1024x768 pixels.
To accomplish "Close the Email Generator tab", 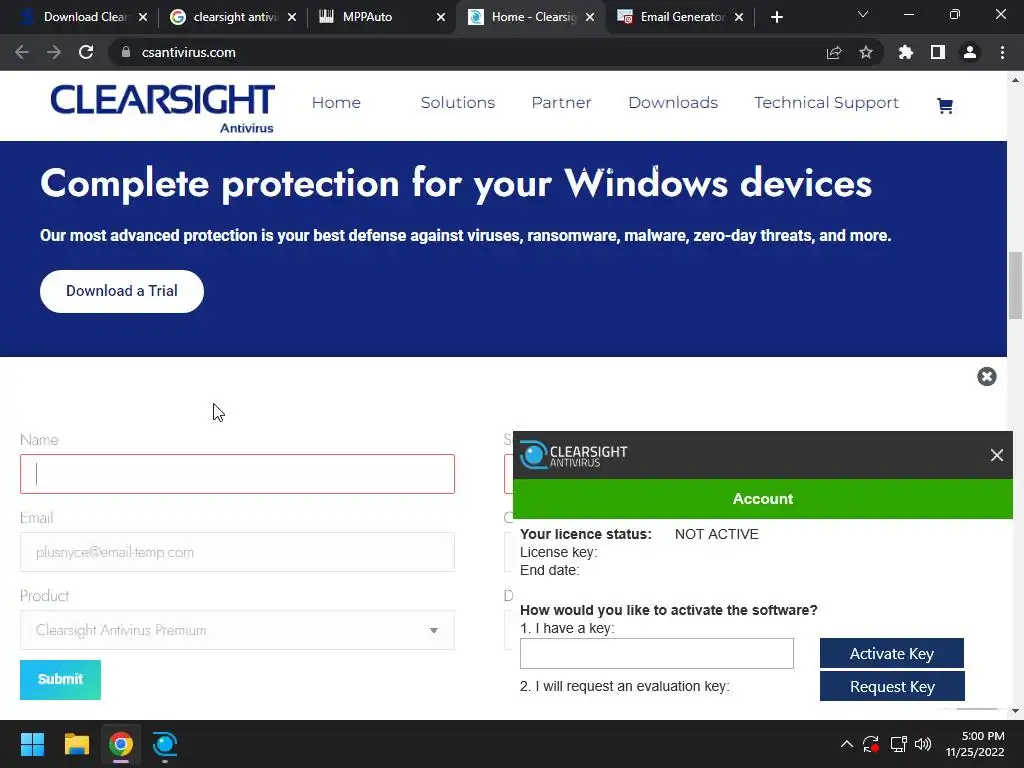I will tap(739, 18).
